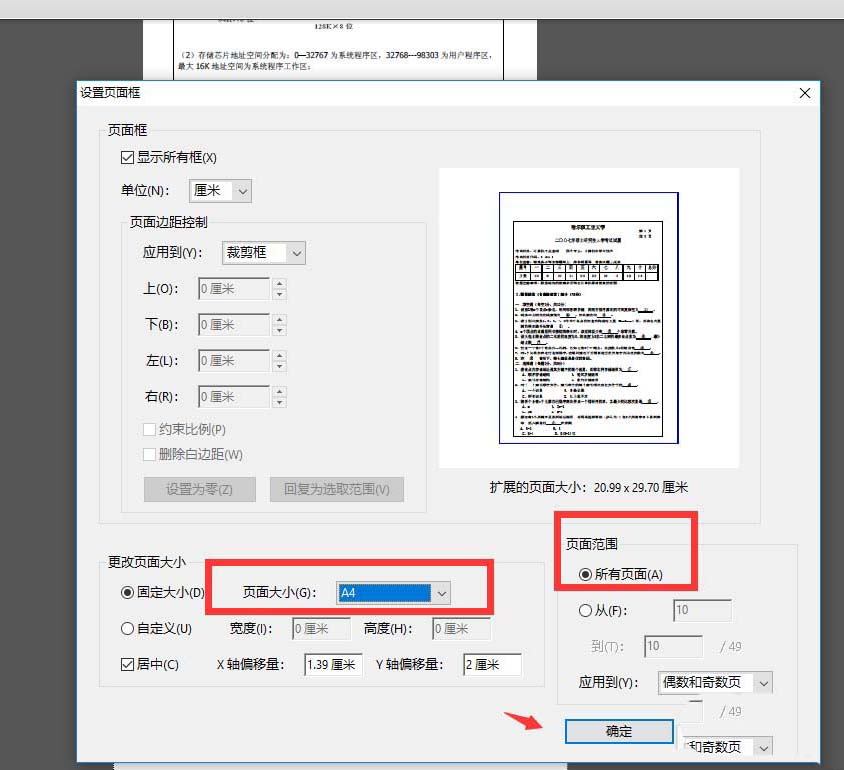Click the 从(F) start page field
Screen dimensions: 844x770
(702, 610)
